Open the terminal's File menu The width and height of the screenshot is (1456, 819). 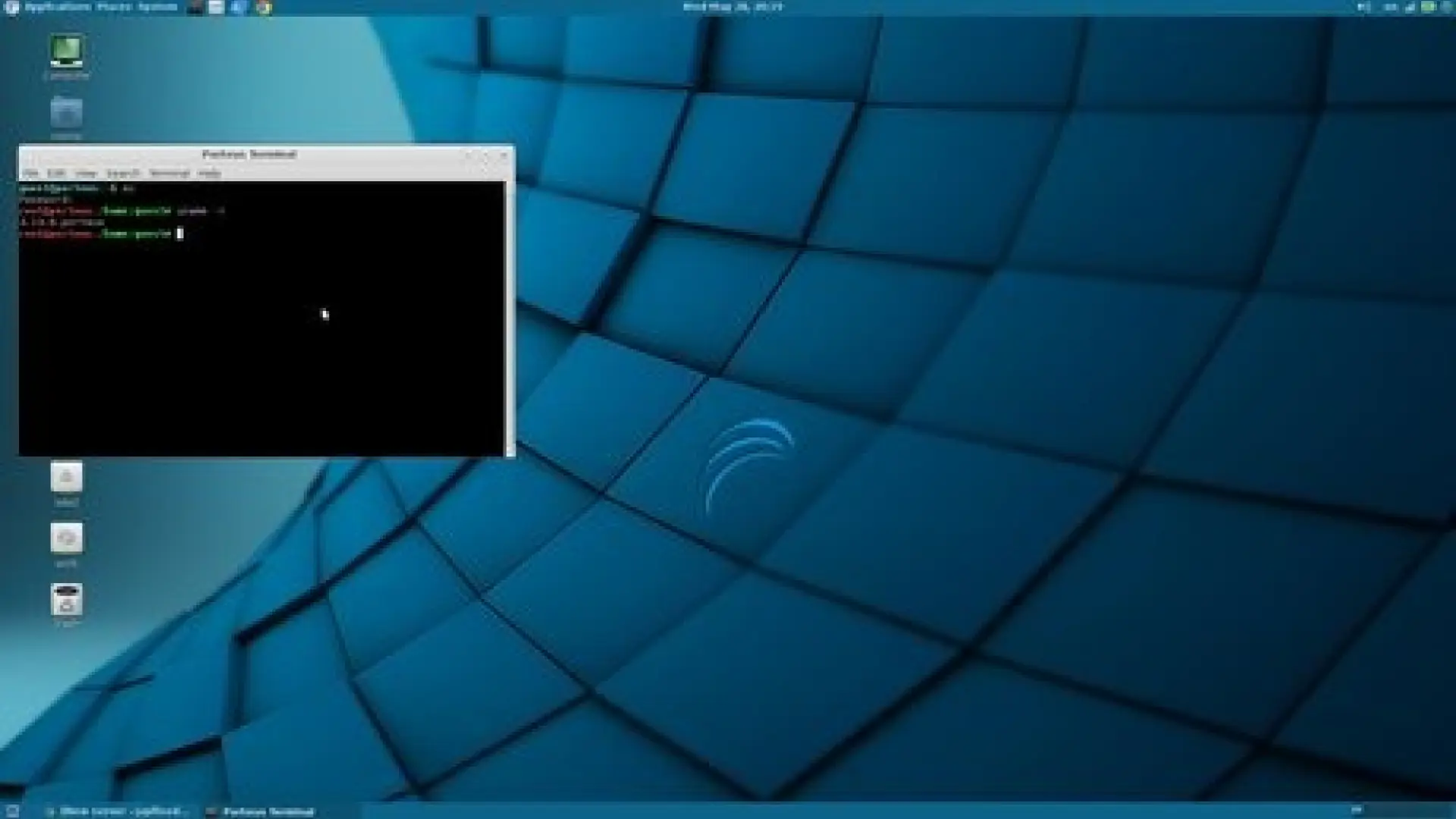point(30,173)
